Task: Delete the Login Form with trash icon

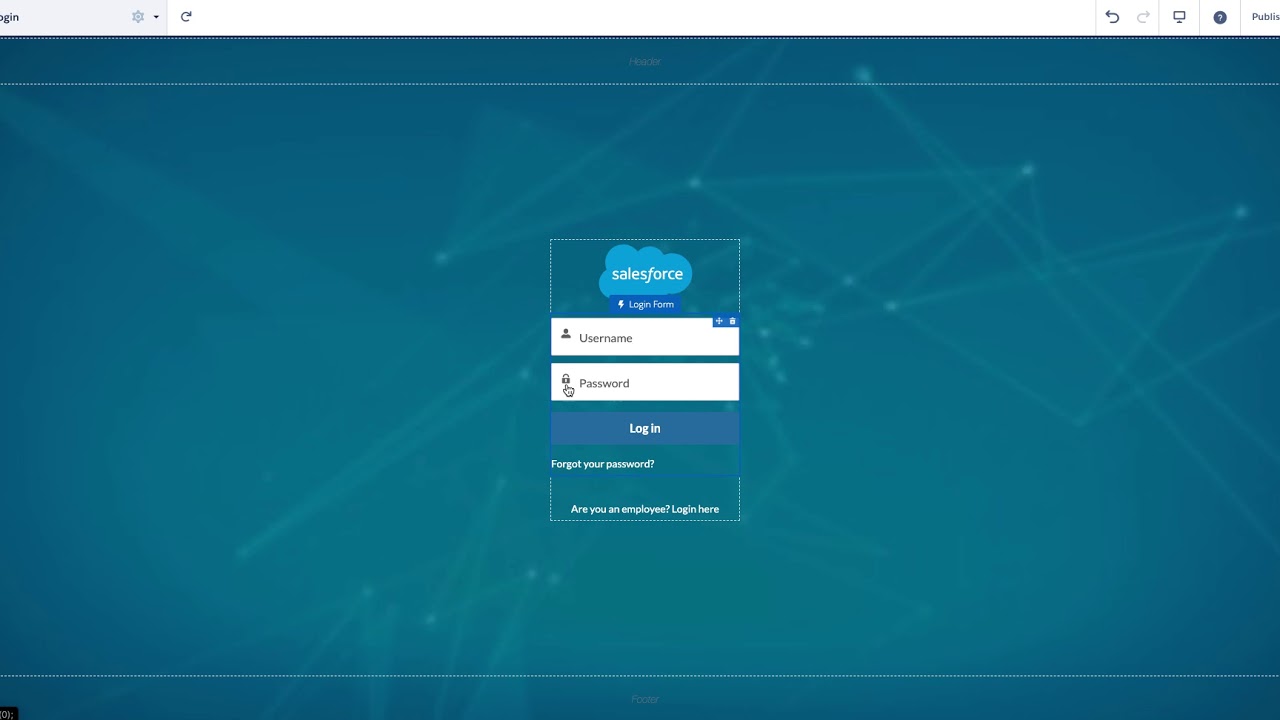Action: (732, 321)
